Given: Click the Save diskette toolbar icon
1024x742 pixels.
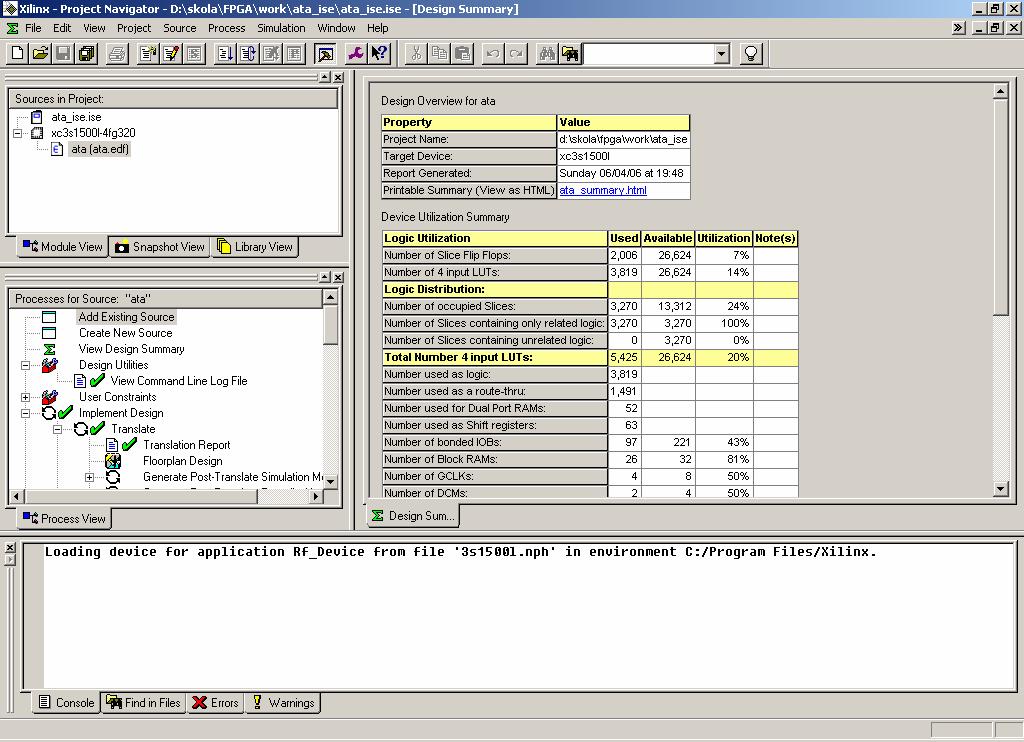Looking at the screenshot, I should point(63,54).
